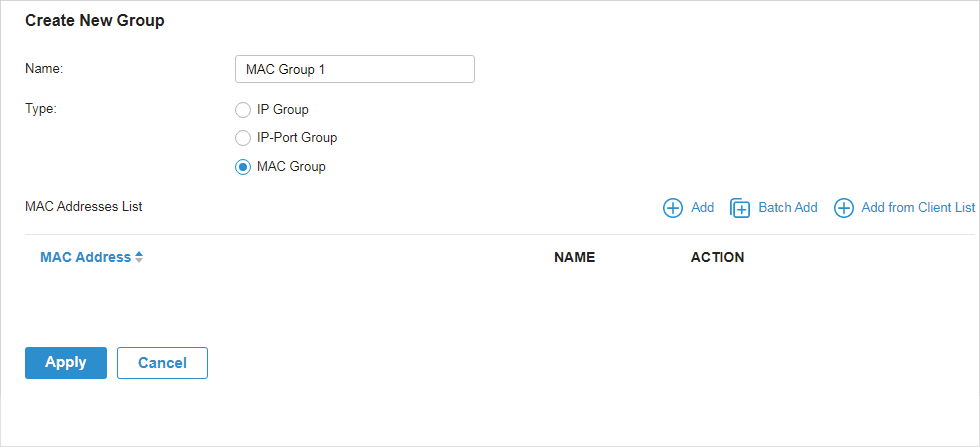Click the IP-Port Group label text
980x447 pixels.
coord(297,138)
